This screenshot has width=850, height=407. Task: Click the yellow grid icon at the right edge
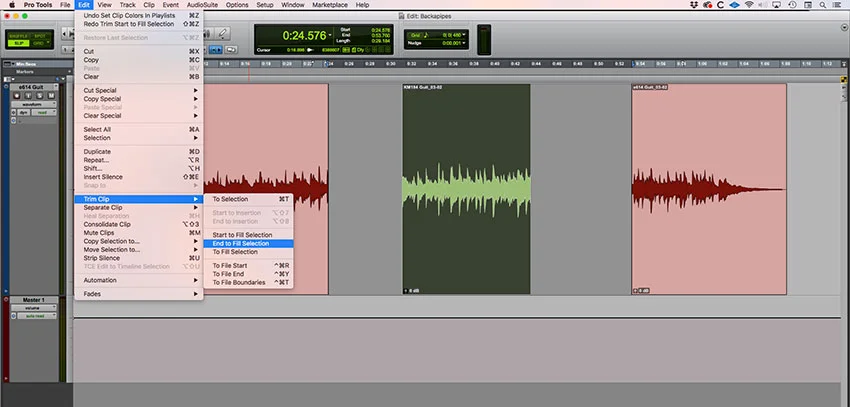point(844,79)
